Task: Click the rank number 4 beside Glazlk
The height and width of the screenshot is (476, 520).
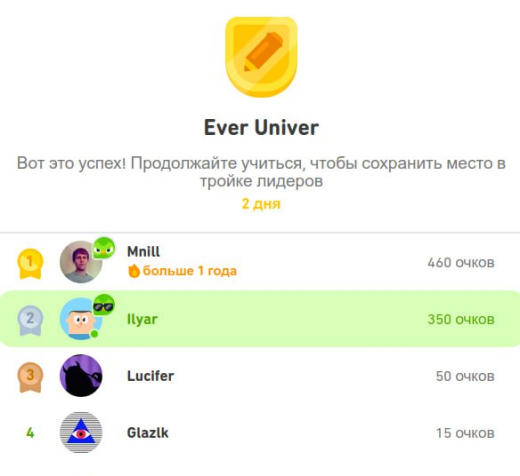Action: click(30, 433)
